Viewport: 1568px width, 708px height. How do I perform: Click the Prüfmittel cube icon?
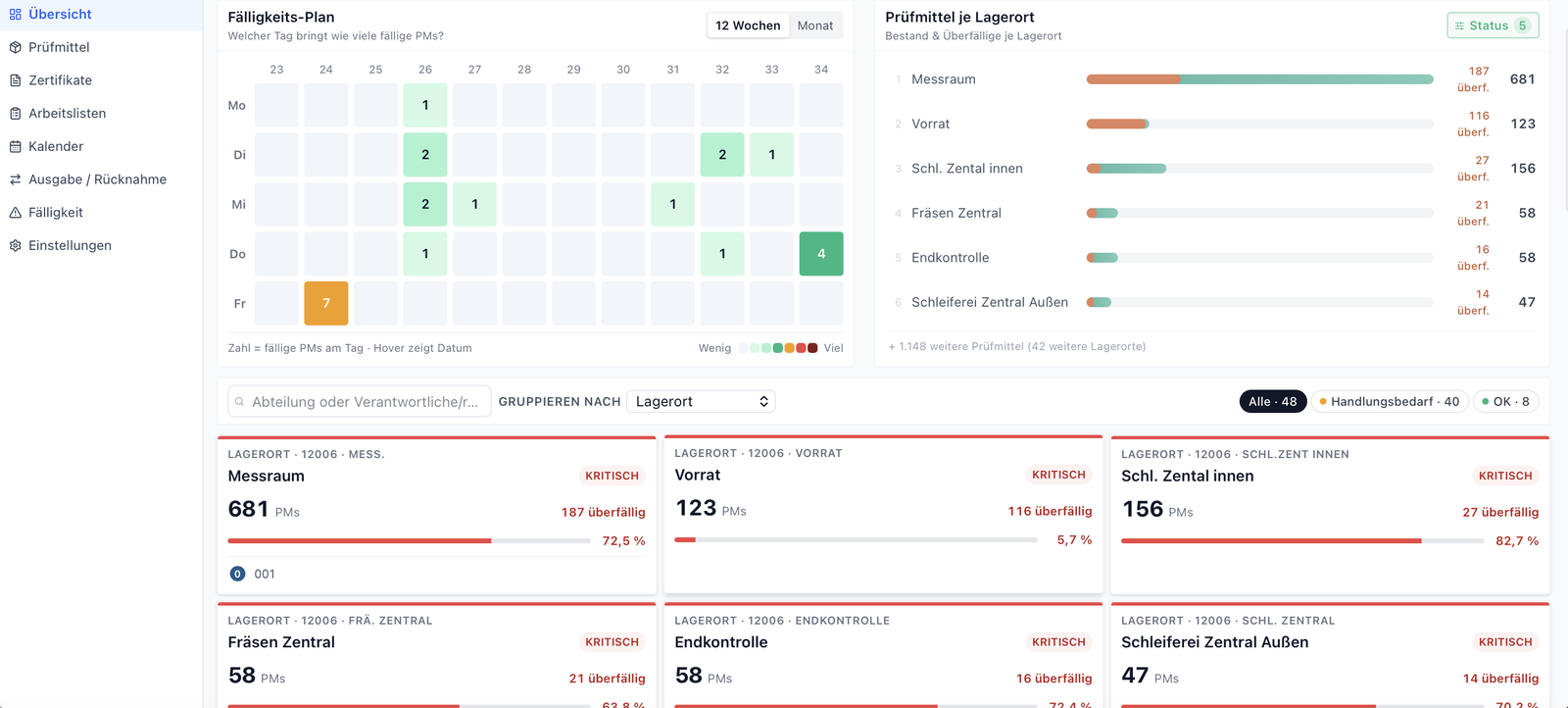(x=15, y=47)
